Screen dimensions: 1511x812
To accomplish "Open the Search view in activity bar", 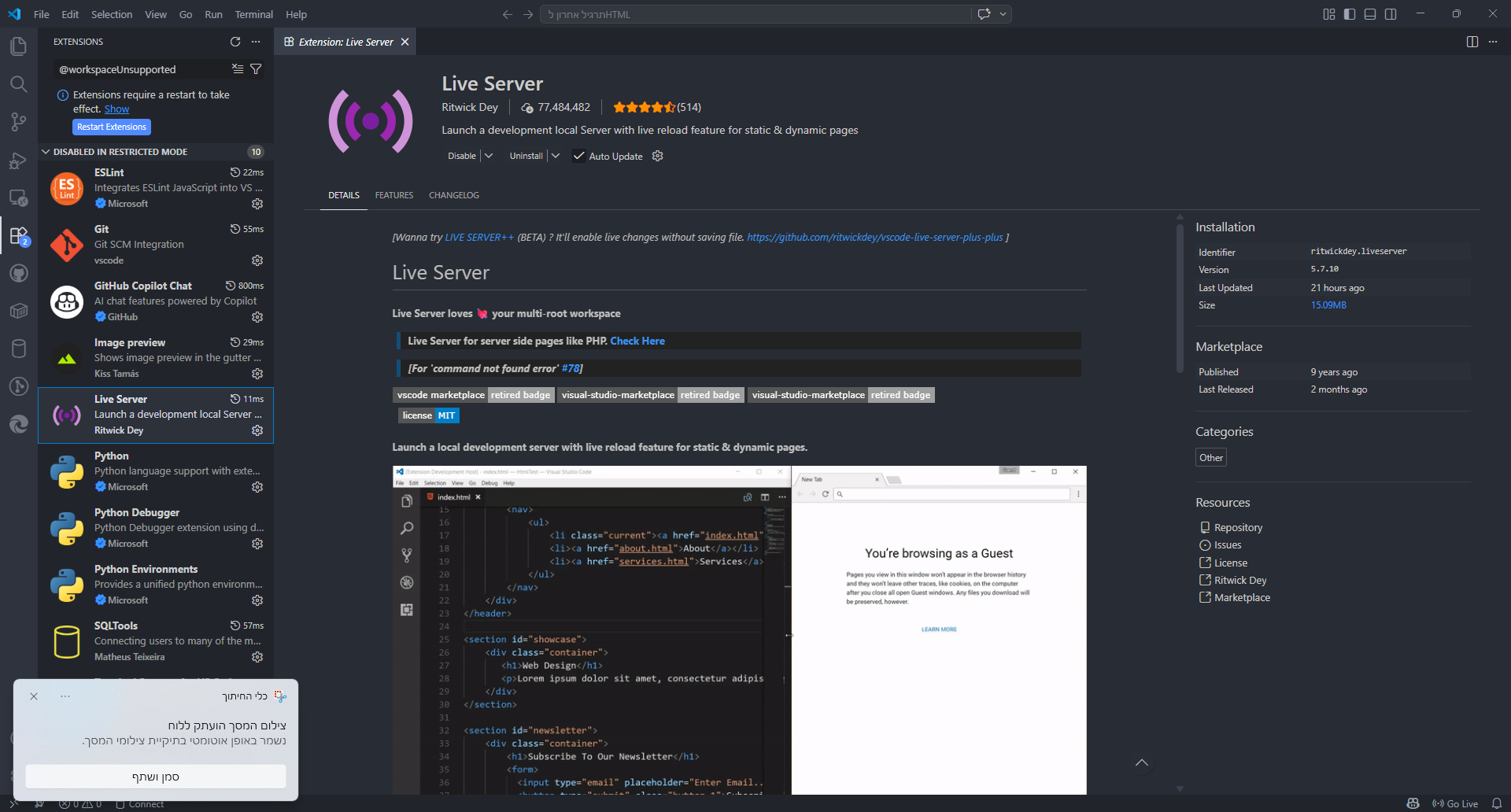I will (x=18, y=84).
